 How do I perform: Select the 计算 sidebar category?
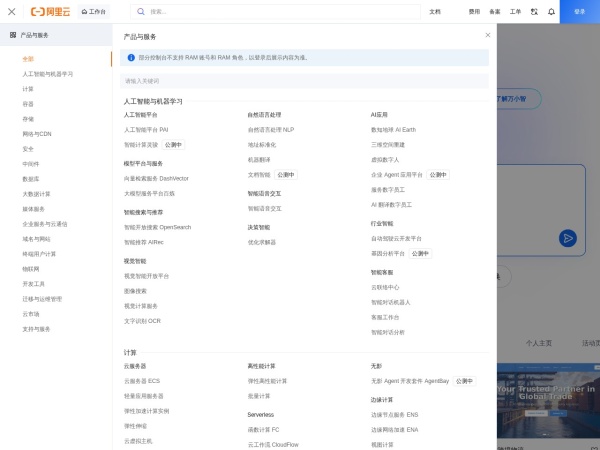[x=28, y=89]
